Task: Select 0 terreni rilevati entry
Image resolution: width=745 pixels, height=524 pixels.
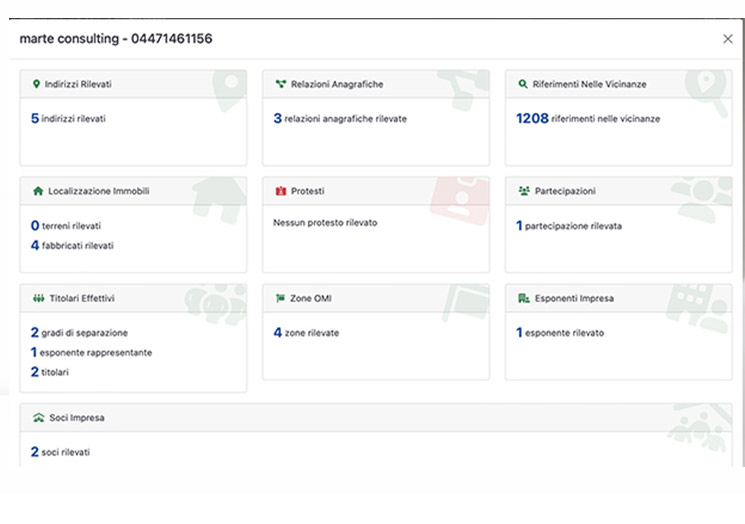Action: (x=66, y=226)
